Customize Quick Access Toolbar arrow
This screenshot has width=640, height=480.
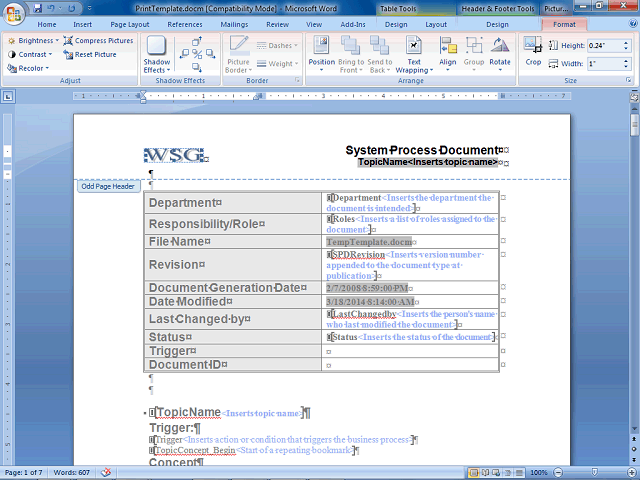[89, 8]
